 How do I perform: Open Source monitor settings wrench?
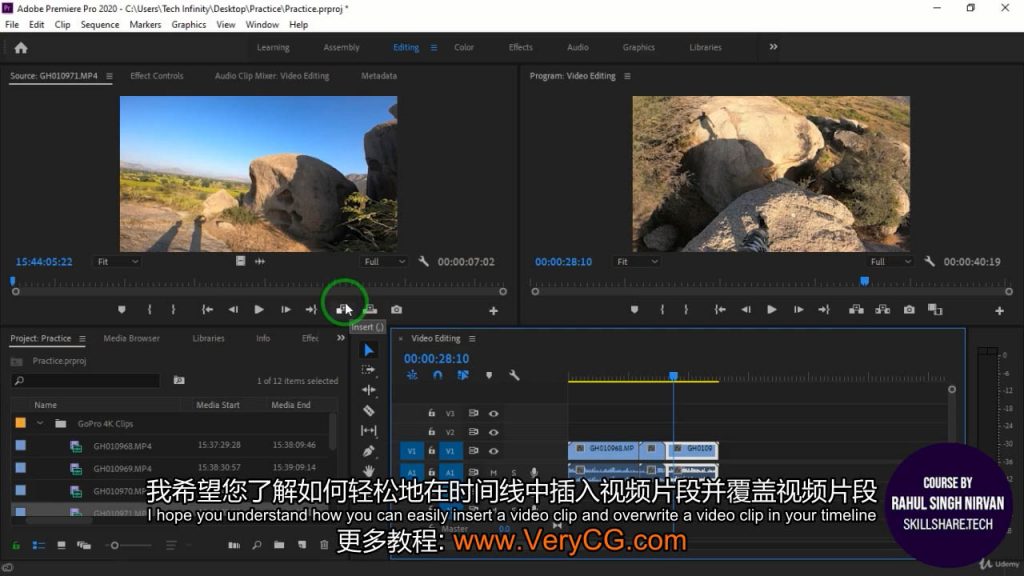coord(423,261)
